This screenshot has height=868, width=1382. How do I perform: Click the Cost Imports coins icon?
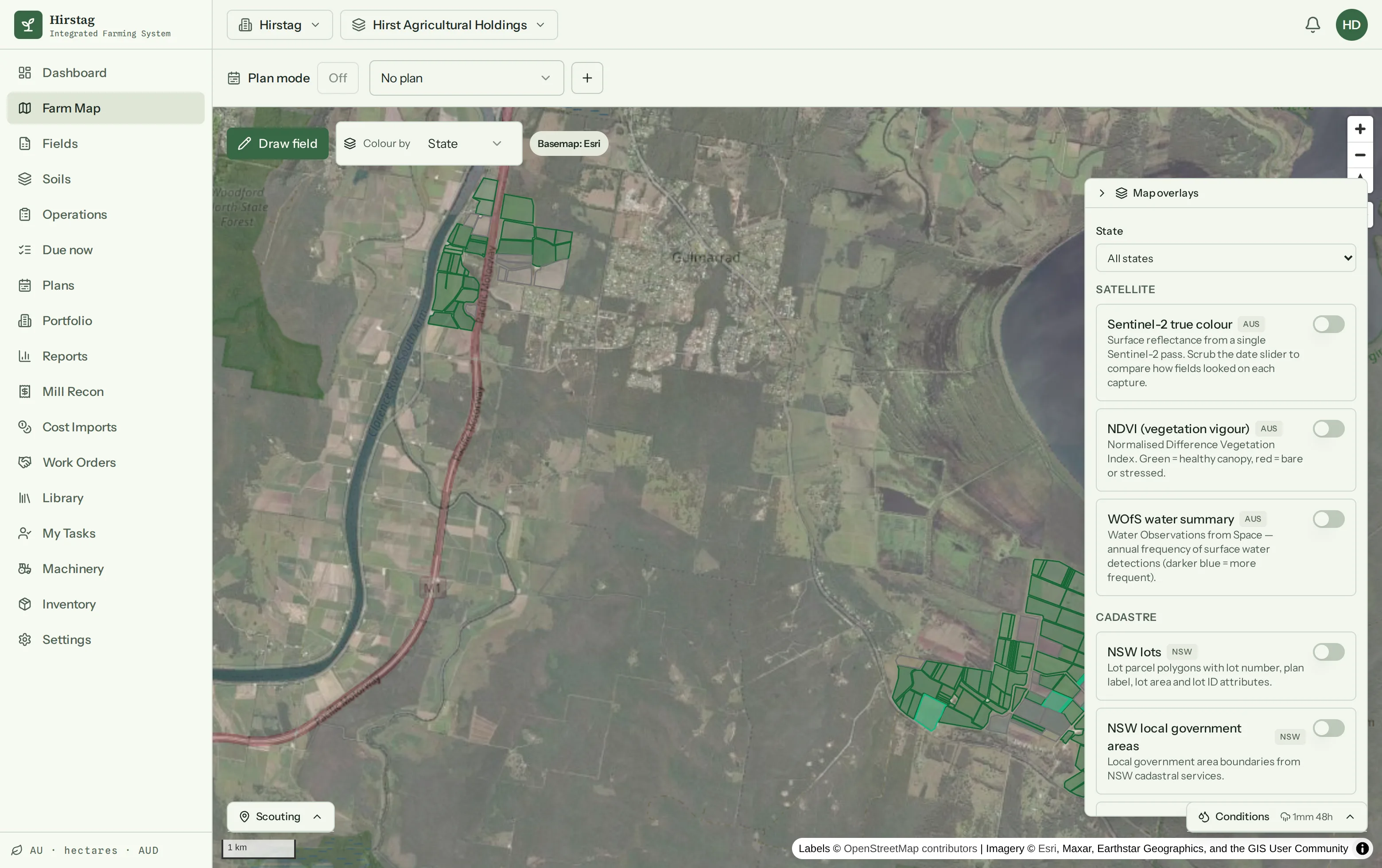pyautogui.click(x=25, y=427)
